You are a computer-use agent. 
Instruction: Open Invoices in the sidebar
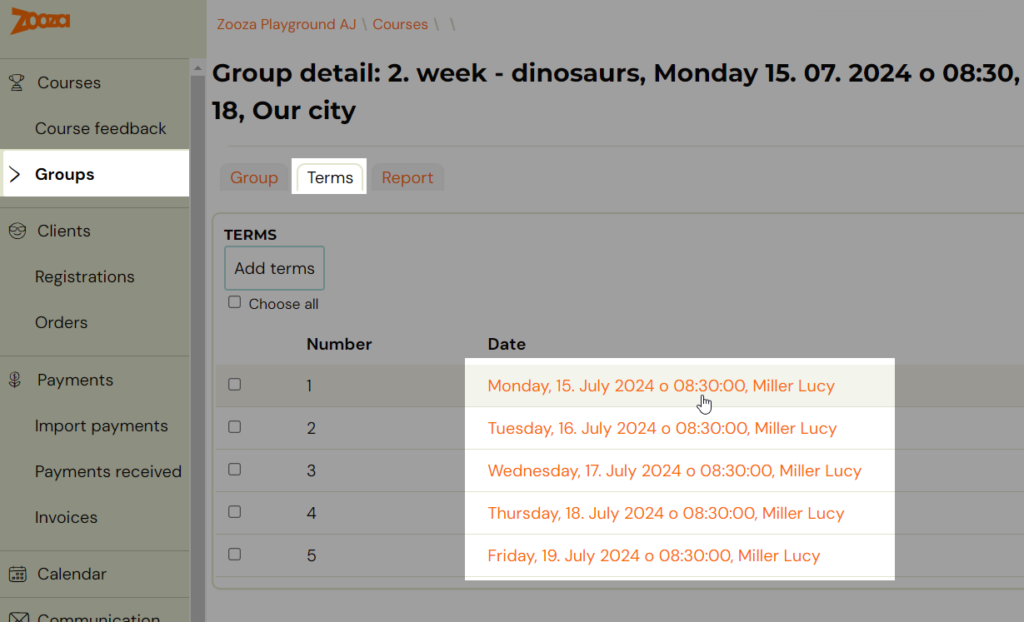coord(66,517)
